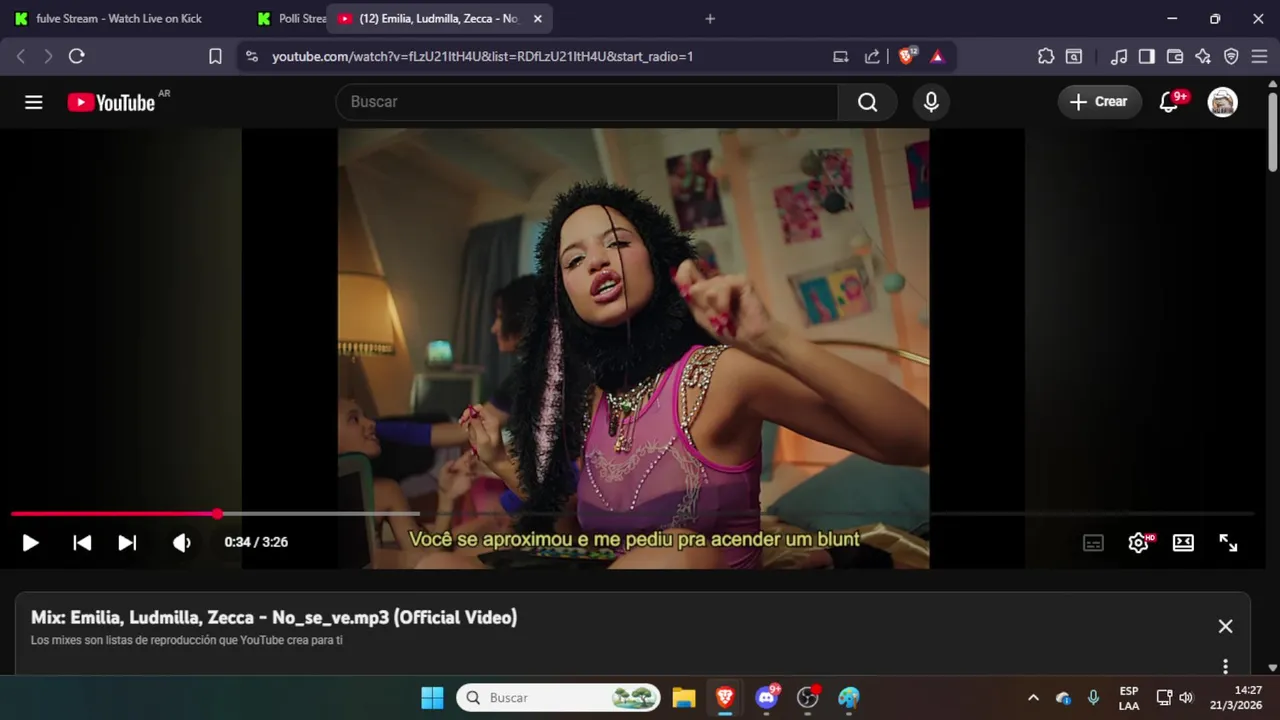Click the page vertical scrollbar
The width and height of the screenshot is (1280, 720).
1272,130
